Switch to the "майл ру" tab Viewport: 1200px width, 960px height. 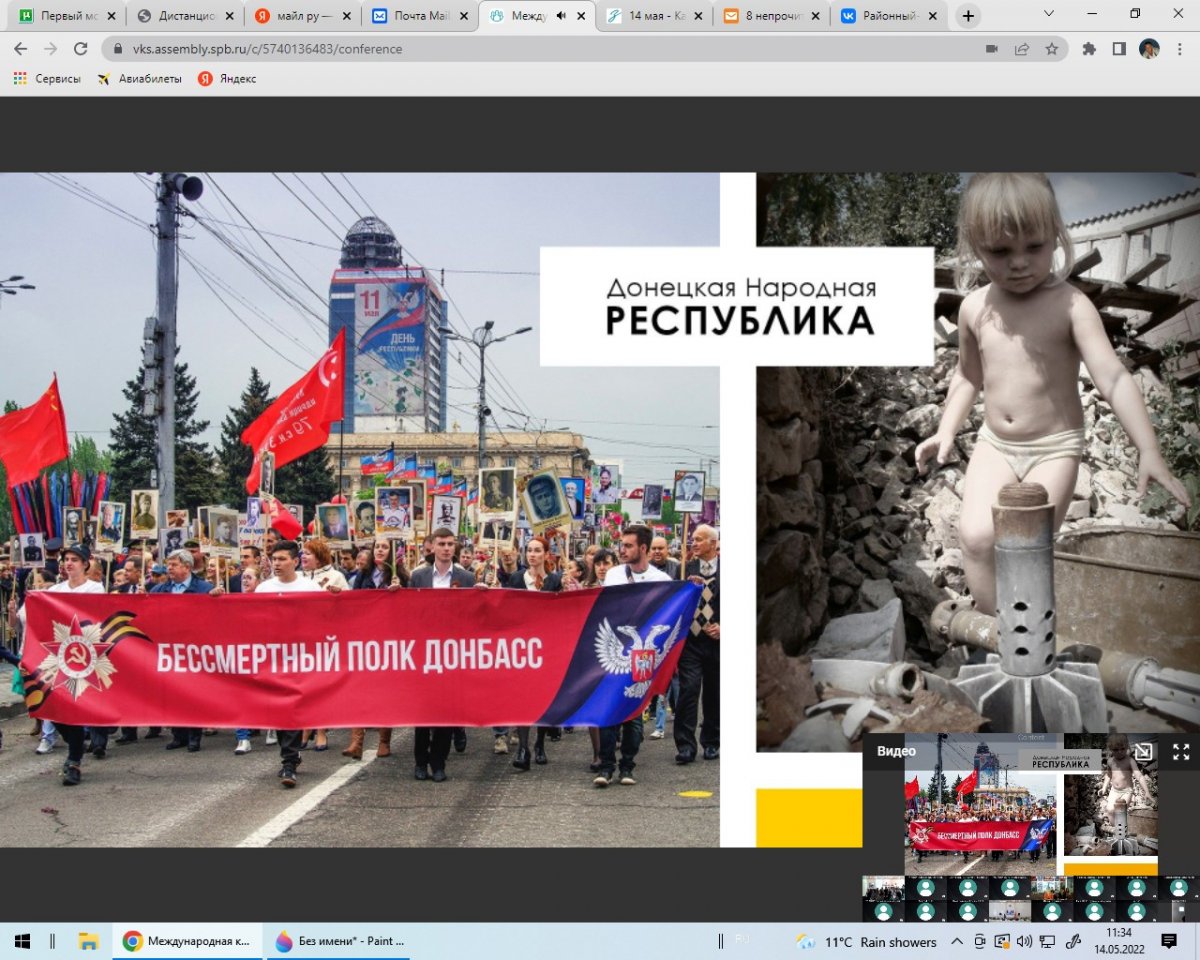pyautogui.click(x=302, y=16)
